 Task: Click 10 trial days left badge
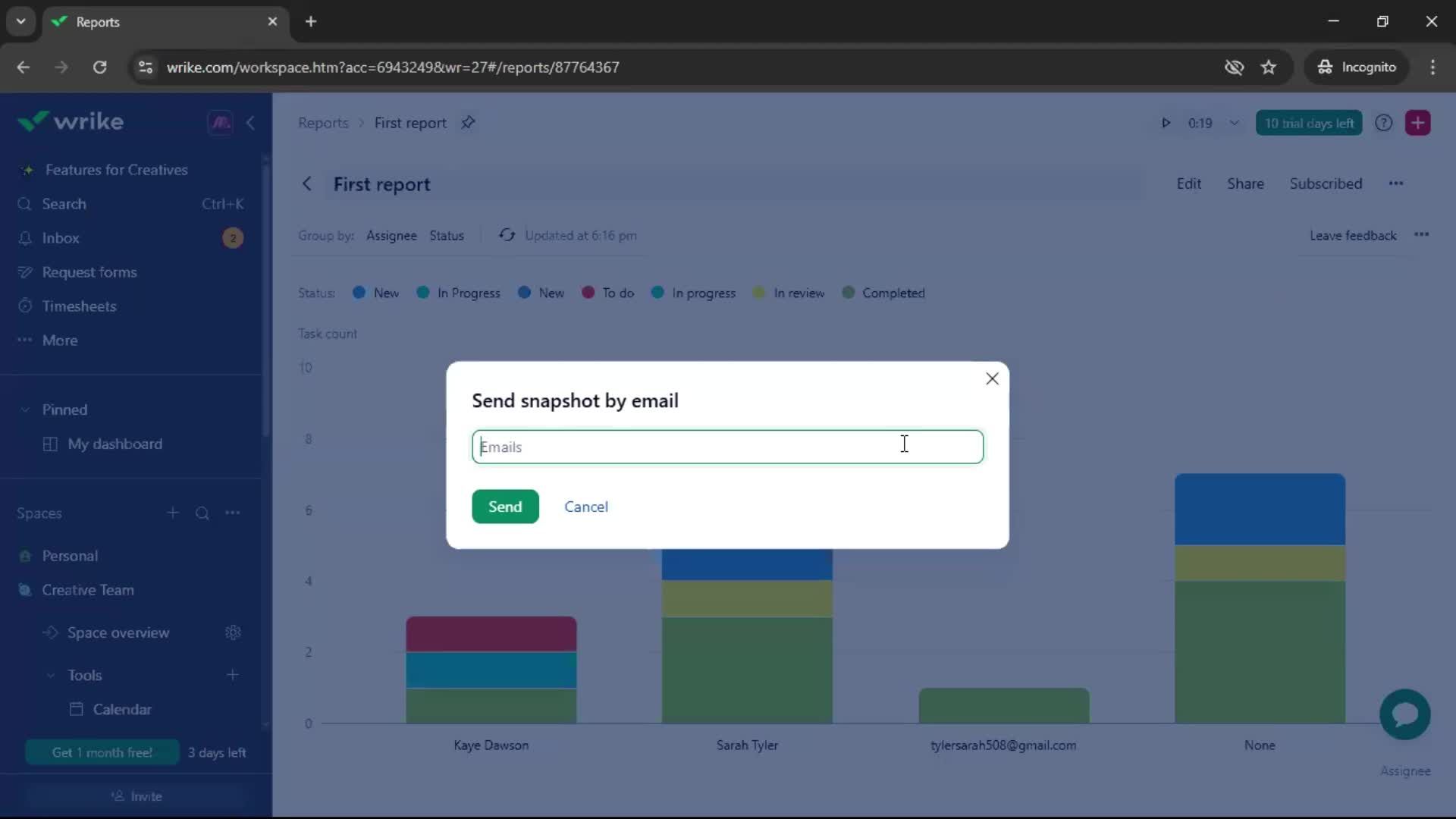[1309, 123]
